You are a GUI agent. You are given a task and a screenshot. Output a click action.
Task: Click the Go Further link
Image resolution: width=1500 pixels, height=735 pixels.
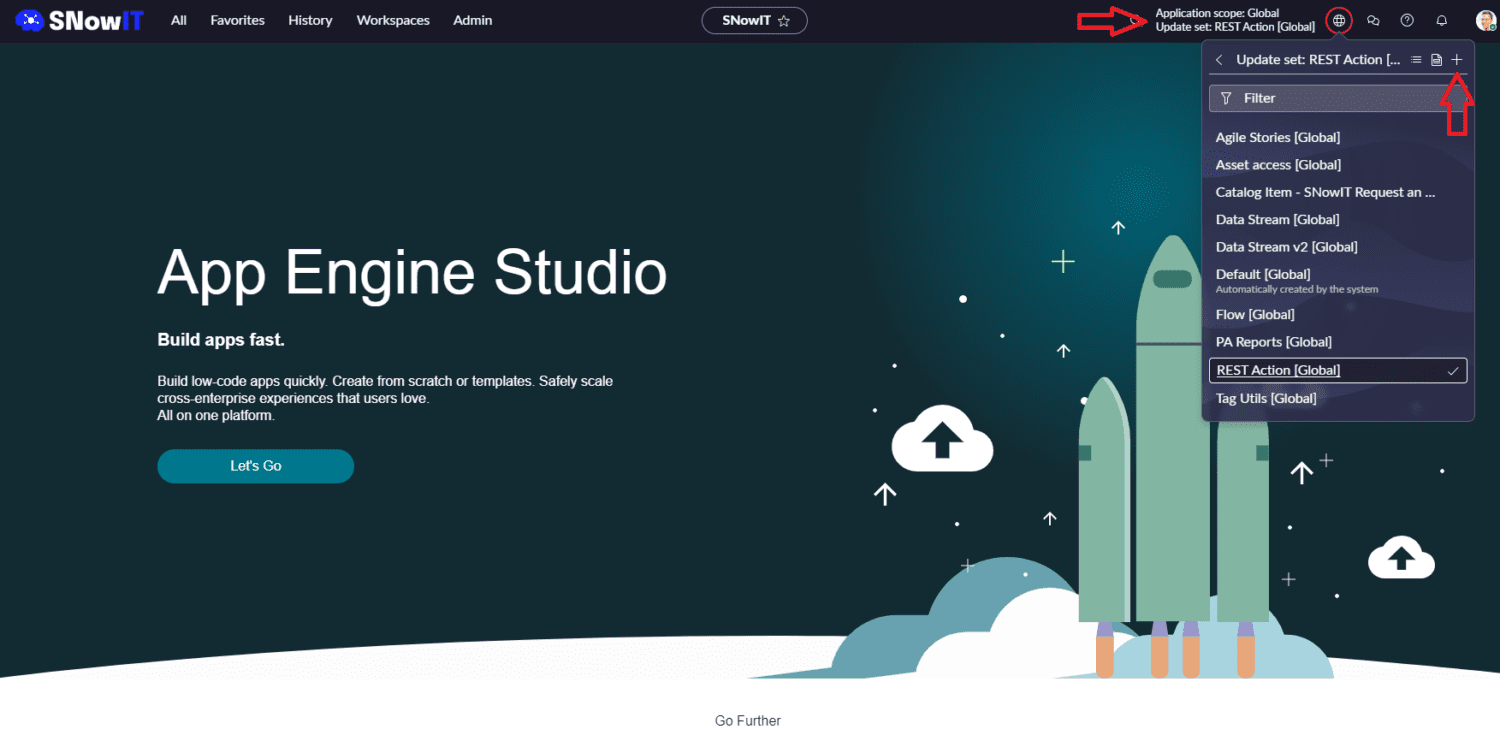[747, 720]
